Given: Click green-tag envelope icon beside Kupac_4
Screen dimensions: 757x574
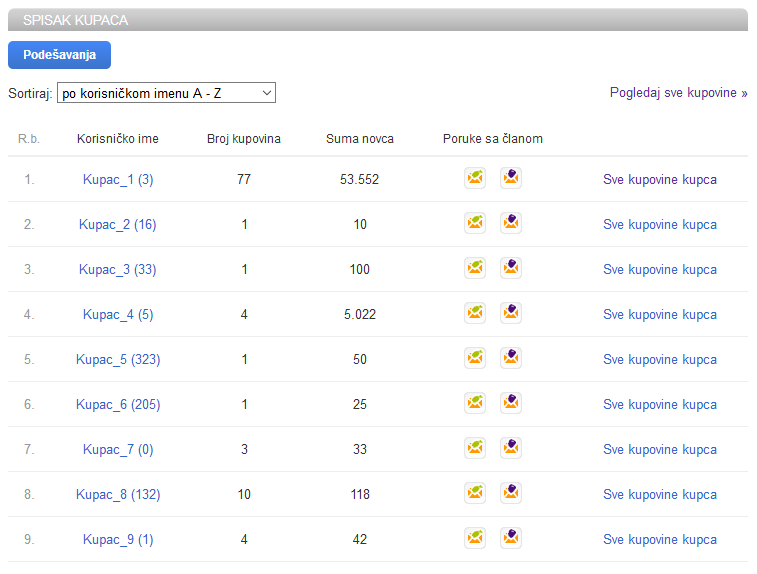Looking at the screenshot, I should click(x=475, y=313).
